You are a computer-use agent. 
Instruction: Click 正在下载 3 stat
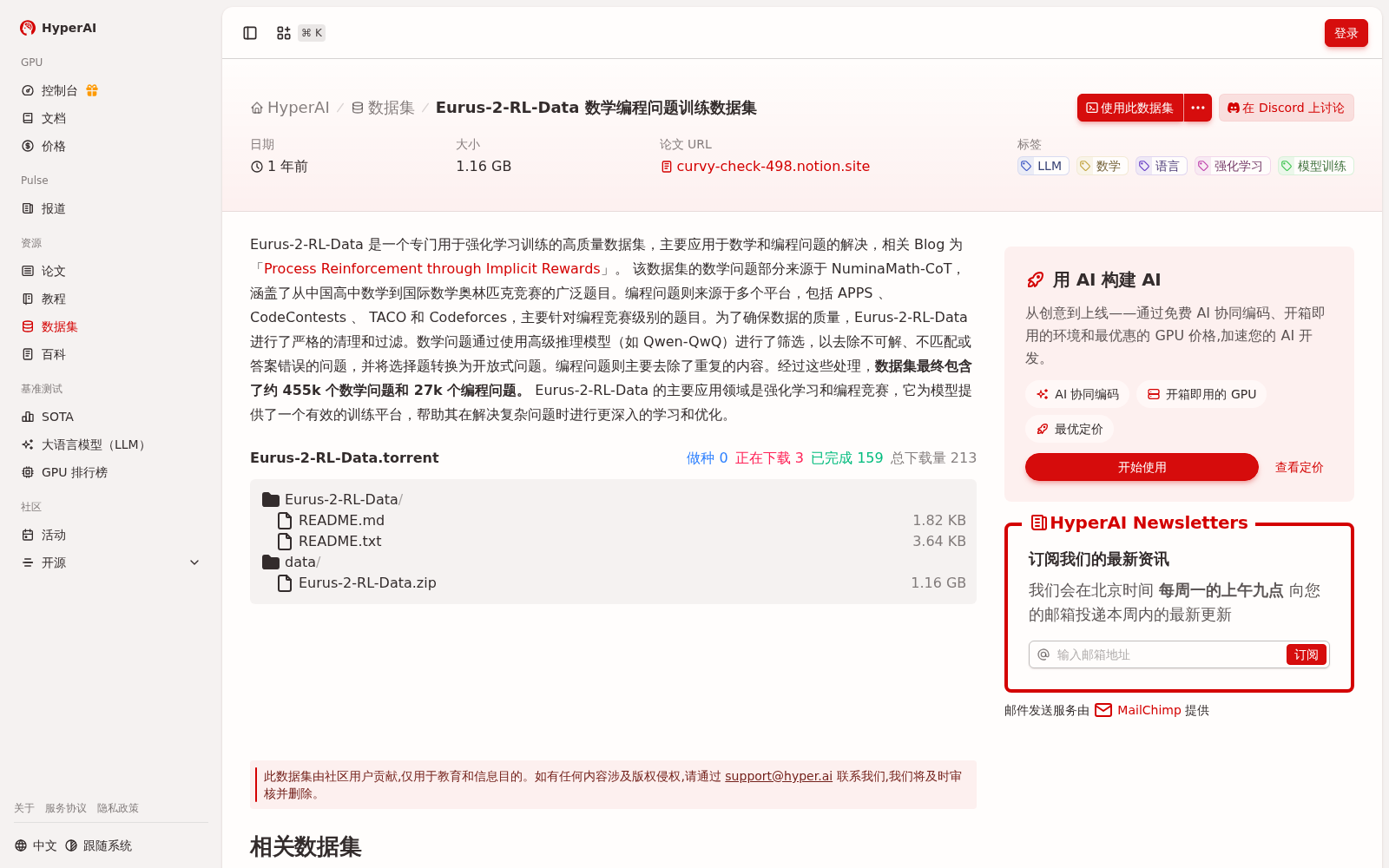click(x=769, y=458)
